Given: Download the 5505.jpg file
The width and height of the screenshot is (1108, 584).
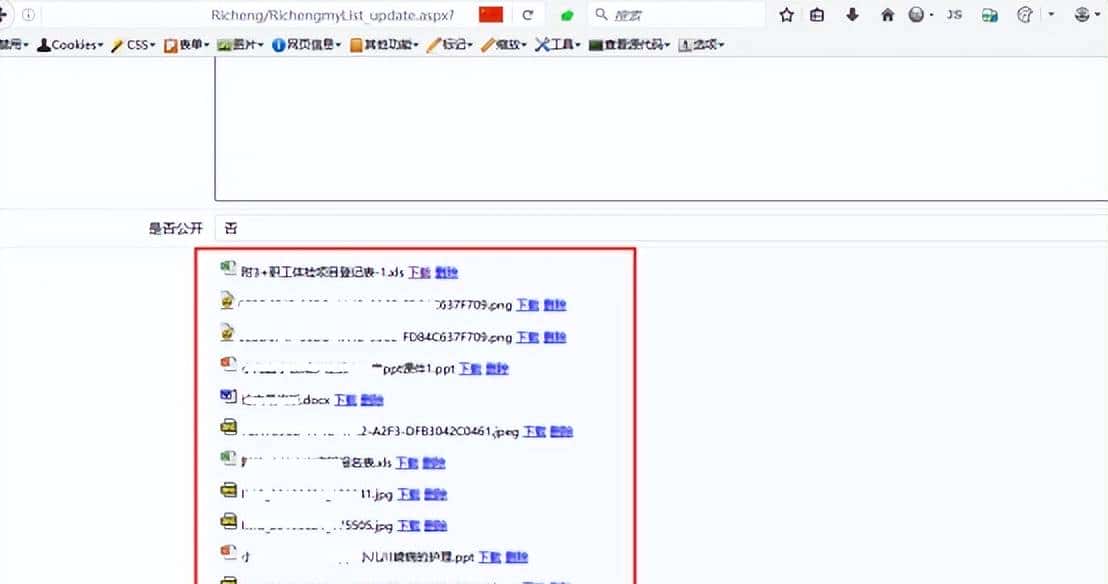Looking at the screenshot, I should [408, 526].
